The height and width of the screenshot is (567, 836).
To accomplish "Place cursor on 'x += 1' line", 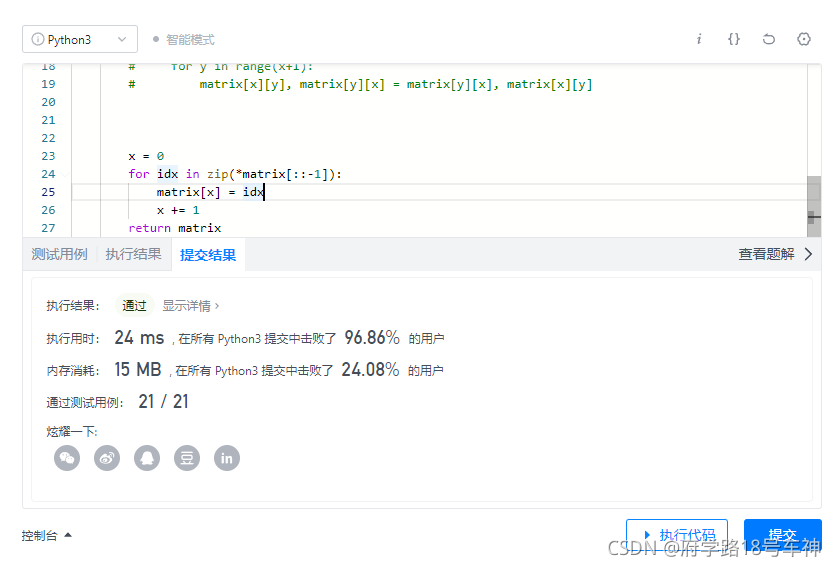I will (178, 210).
